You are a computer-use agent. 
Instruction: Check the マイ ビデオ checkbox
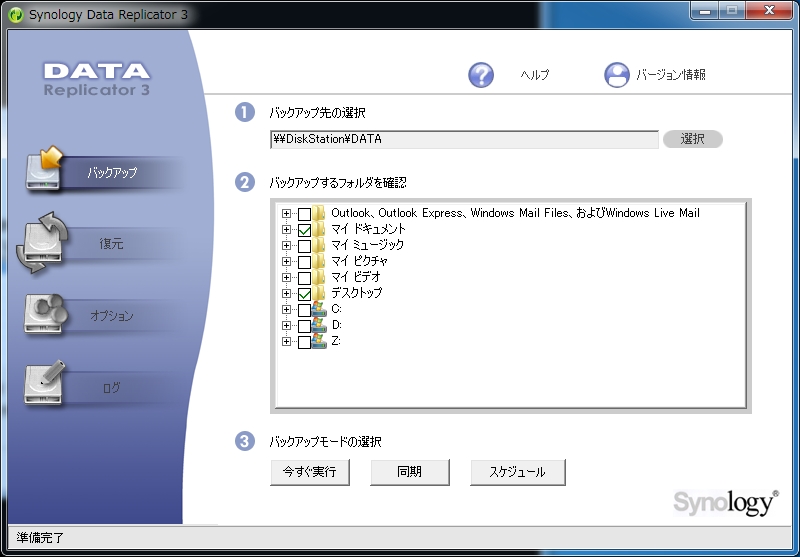[x=304, y=278]
